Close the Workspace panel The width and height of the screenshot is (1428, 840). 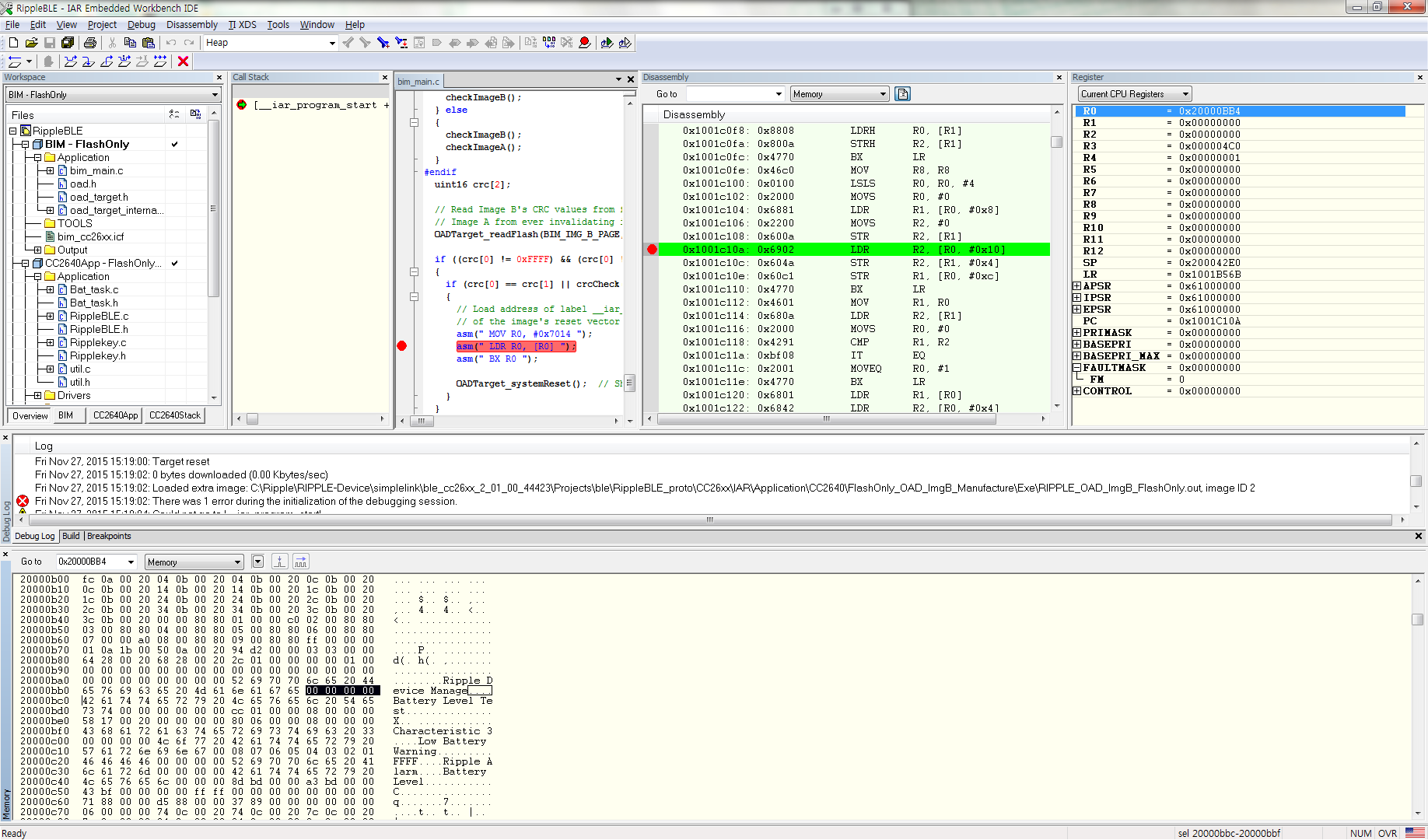(219, 78)
